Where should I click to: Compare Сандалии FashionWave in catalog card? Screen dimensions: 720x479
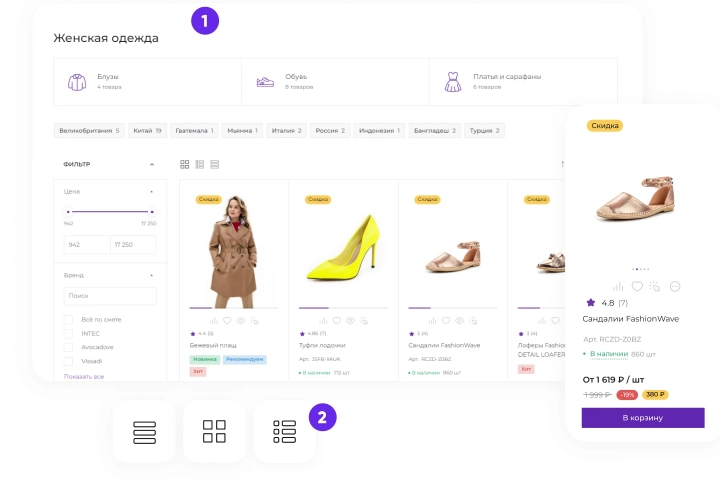coord(433,321)
